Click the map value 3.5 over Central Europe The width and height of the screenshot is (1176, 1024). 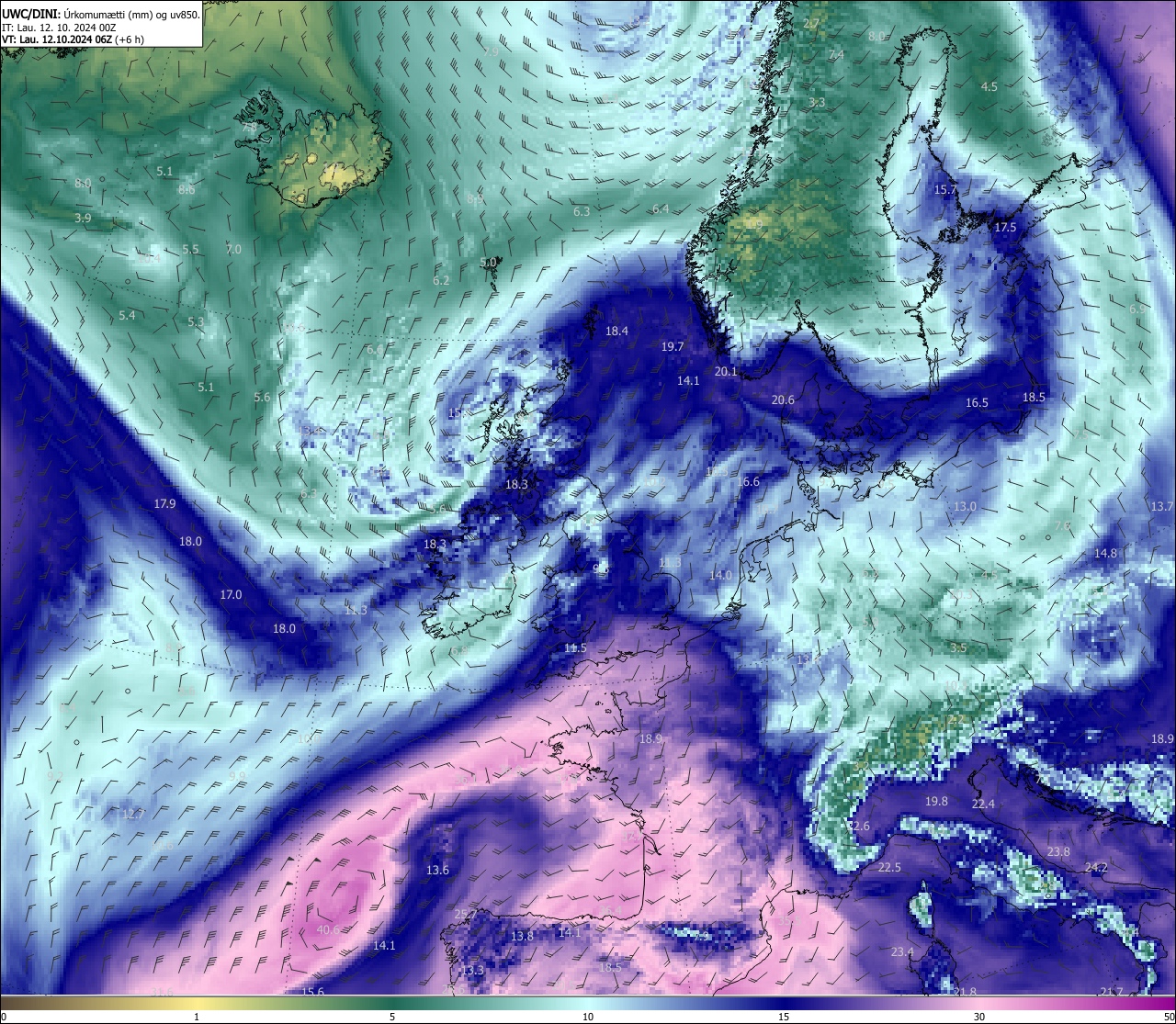coord(958,647)
